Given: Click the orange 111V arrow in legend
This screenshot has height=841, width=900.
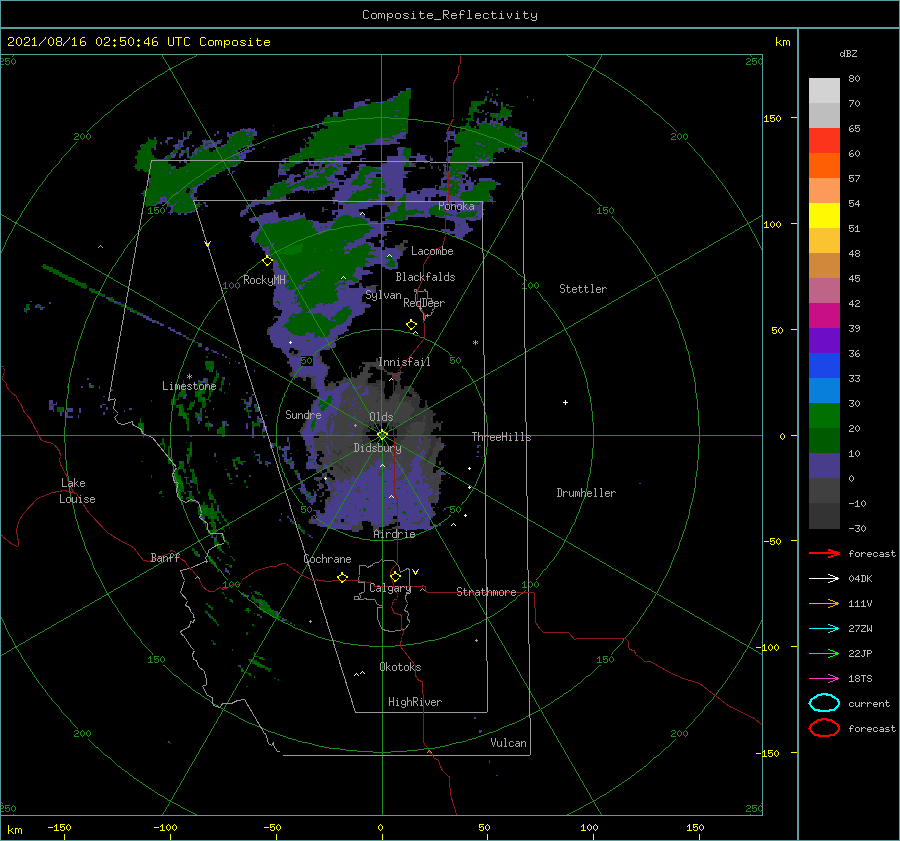Looking at the screenshot, I should (x=824, y=603).
